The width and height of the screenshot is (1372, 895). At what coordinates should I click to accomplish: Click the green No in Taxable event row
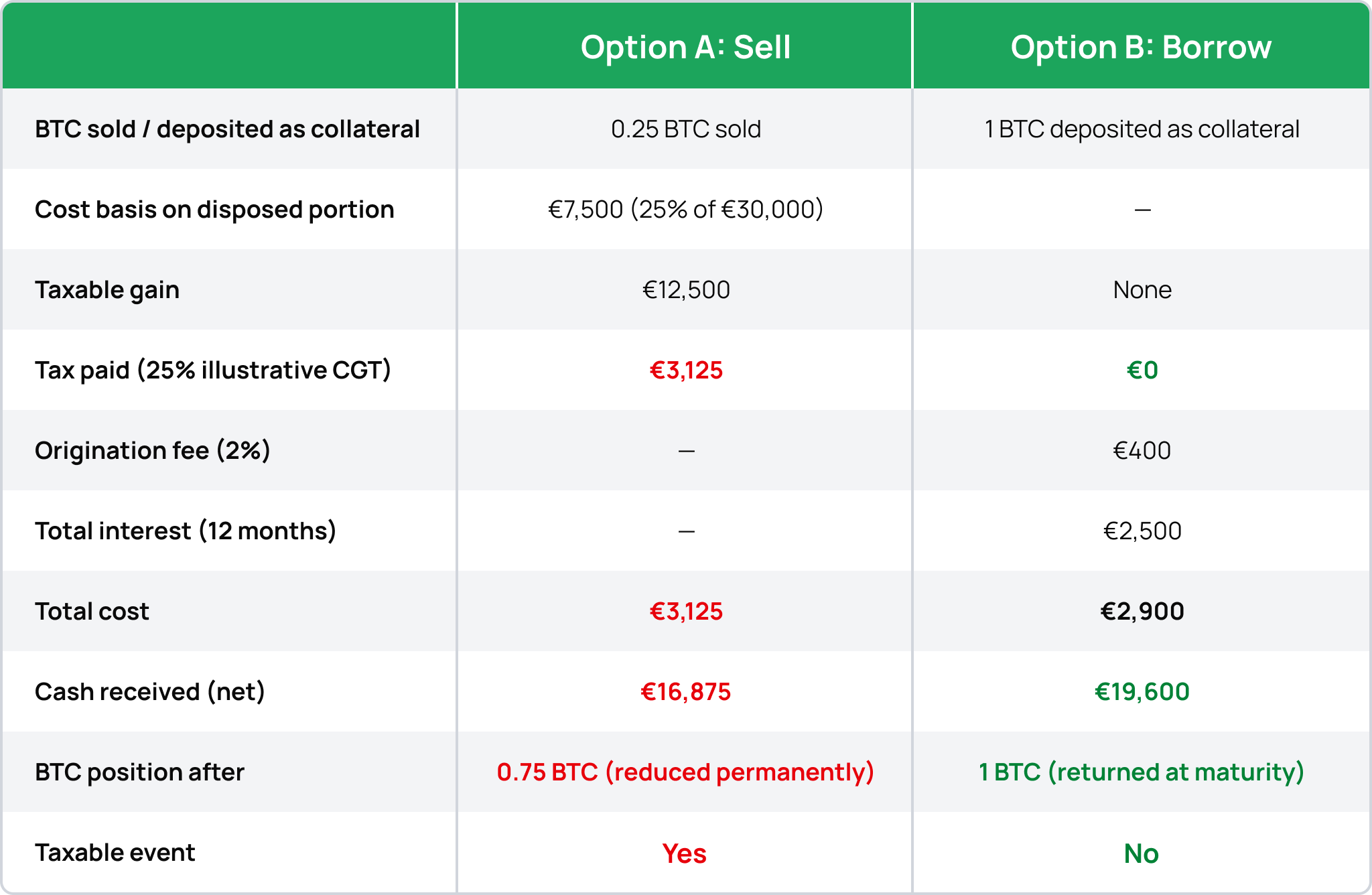pos(1141,853)
